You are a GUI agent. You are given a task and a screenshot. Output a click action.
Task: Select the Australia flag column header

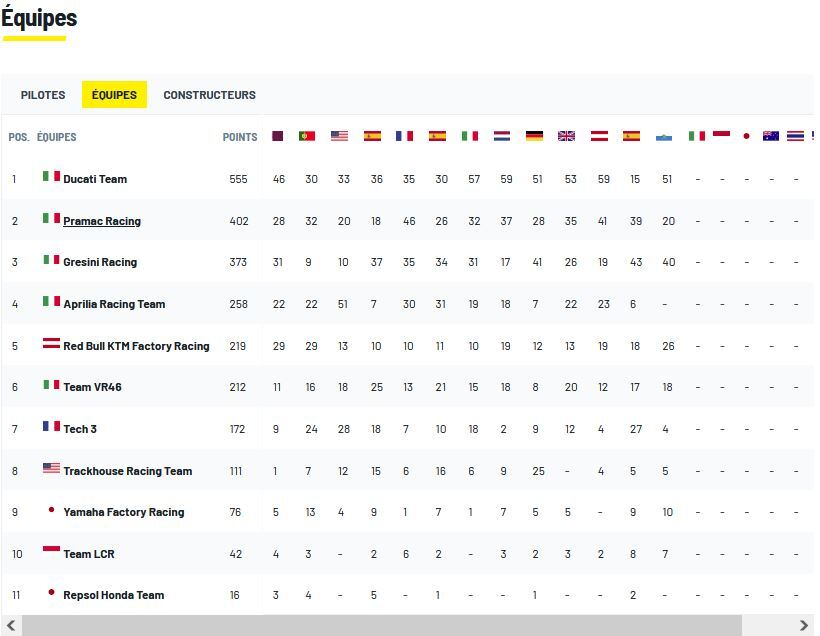click(771, 136)
